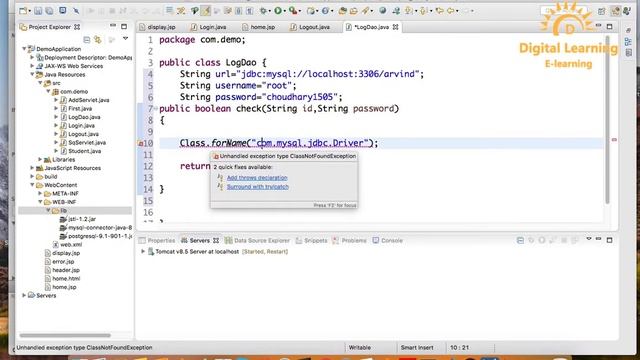The image size is (640, 360).
Task: Select SqServlet.java in Project Explorer
Action: (x=87, y=142)
